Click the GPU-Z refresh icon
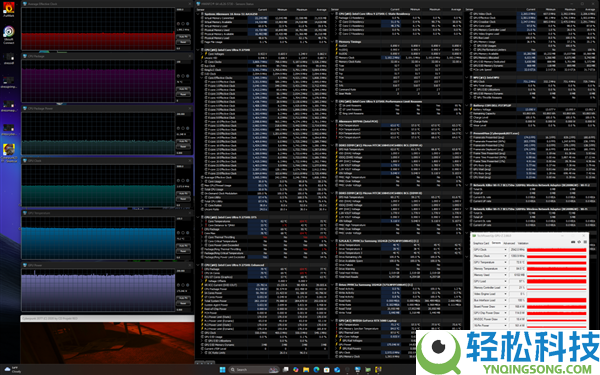The width and height of the screenshot is (600, 375). 579,243
